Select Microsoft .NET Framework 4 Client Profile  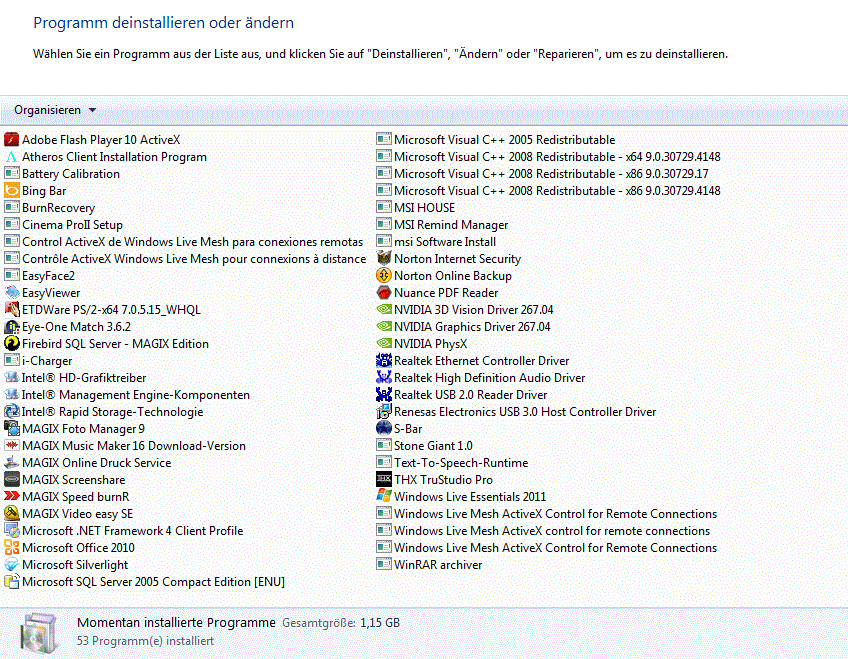click(x=124, y=531)
